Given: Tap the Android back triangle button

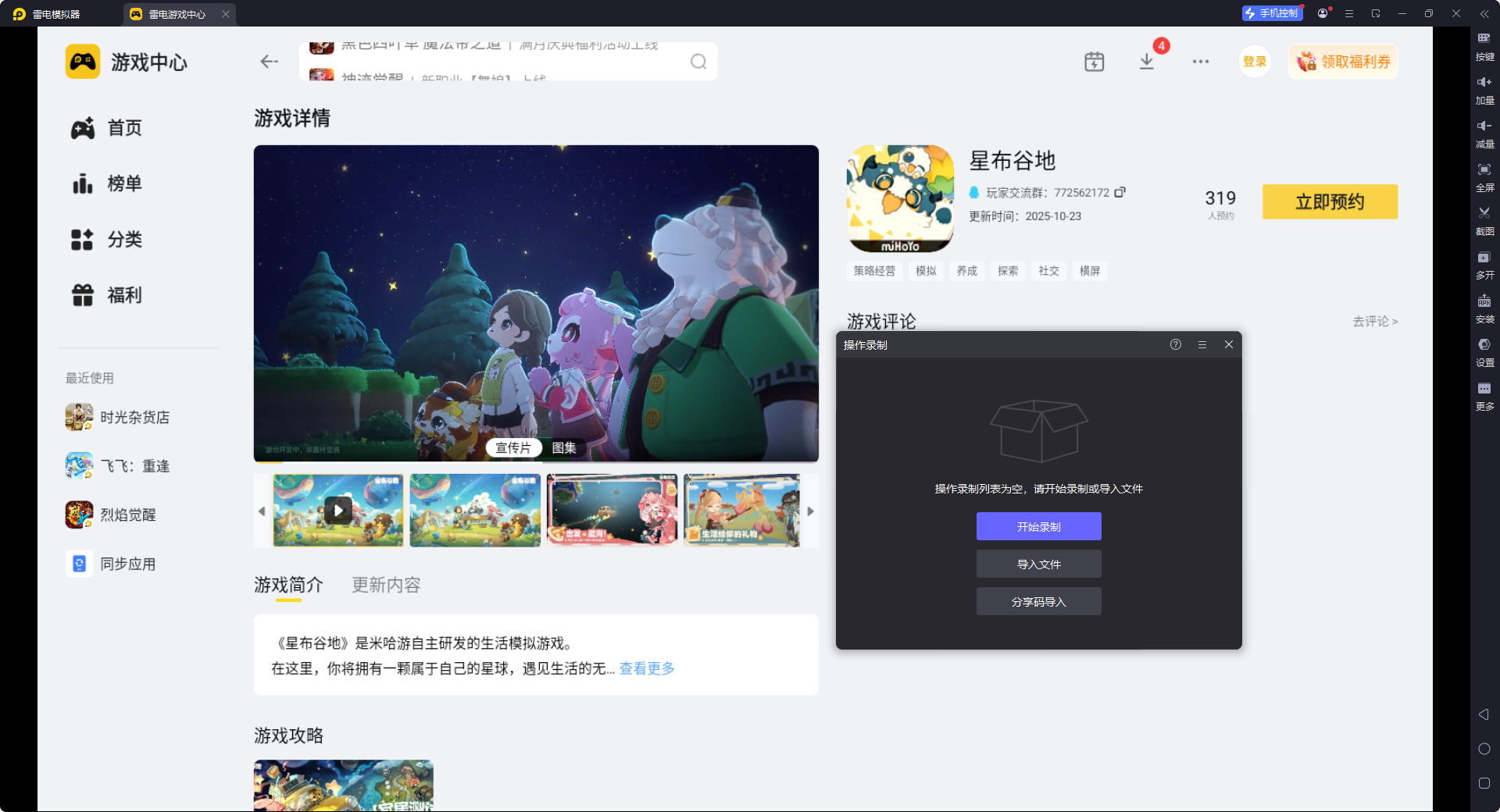Looking at the screenshot, I should tap(1484, 714).
